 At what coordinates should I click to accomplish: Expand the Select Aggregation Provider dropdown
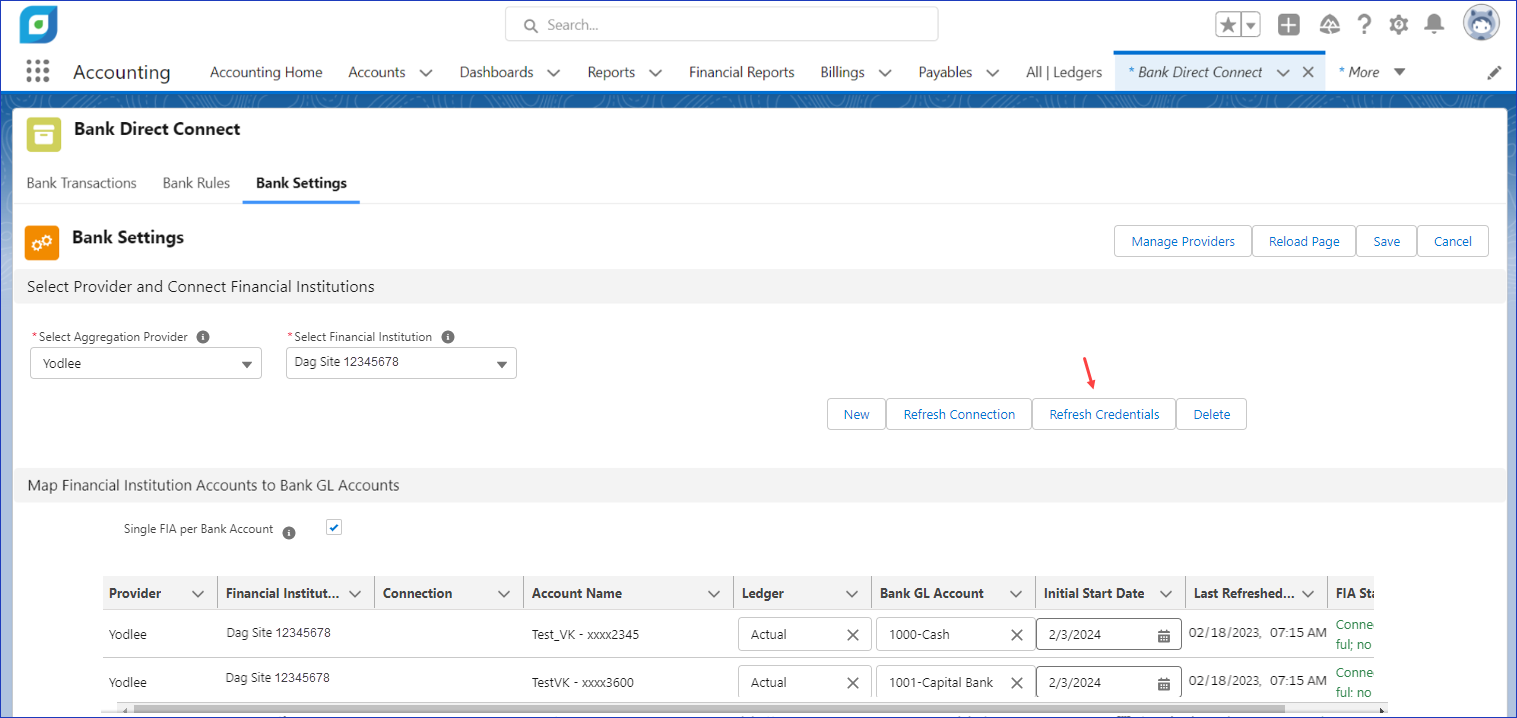point(146,364)
